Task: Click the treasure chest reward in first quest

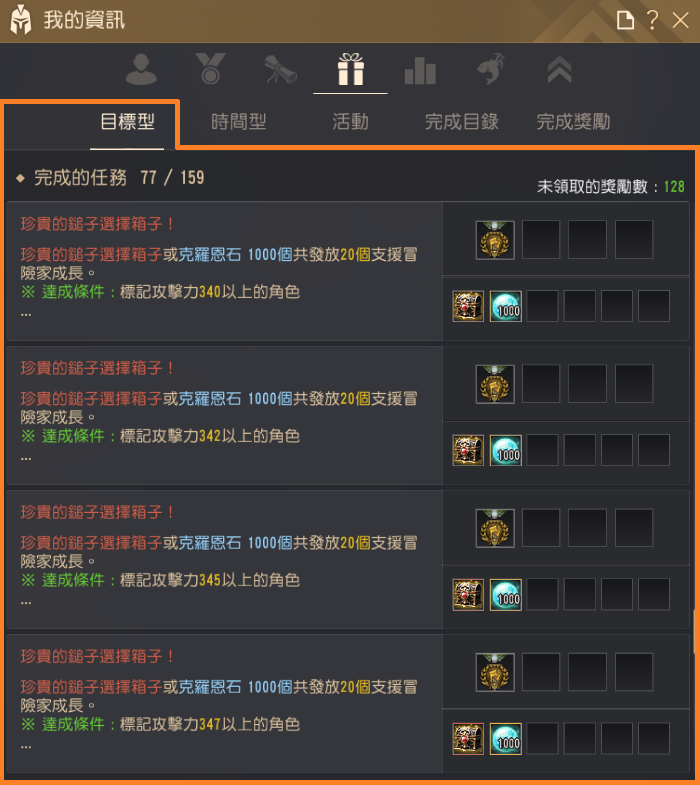Action: tap(468, 306)
